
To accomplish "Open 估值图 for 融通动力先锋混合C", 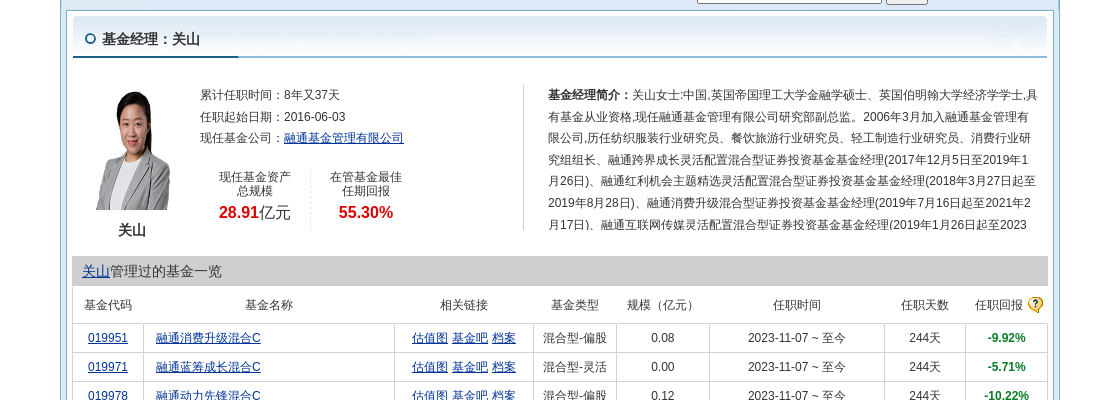I will pos(429,395).
